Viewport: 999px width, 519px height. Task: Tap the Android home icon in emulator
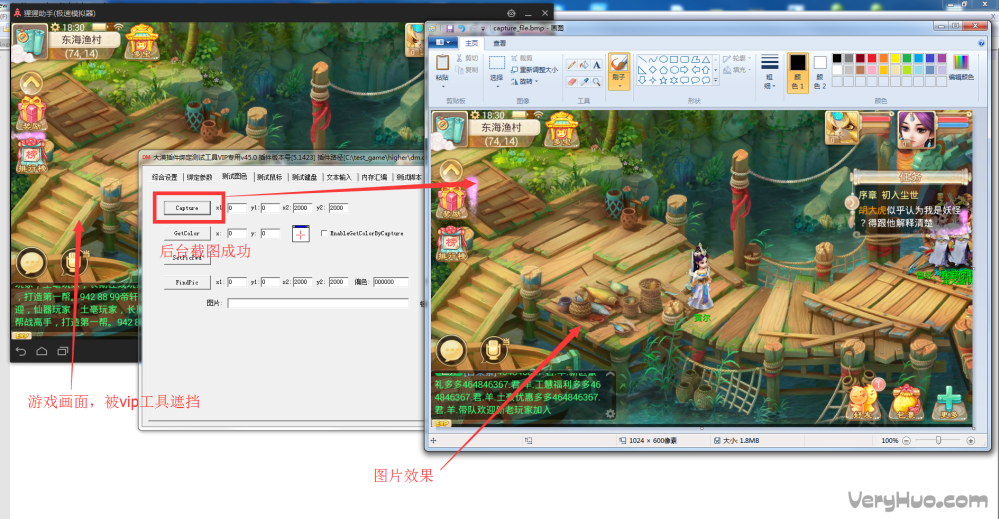point(42,351)
